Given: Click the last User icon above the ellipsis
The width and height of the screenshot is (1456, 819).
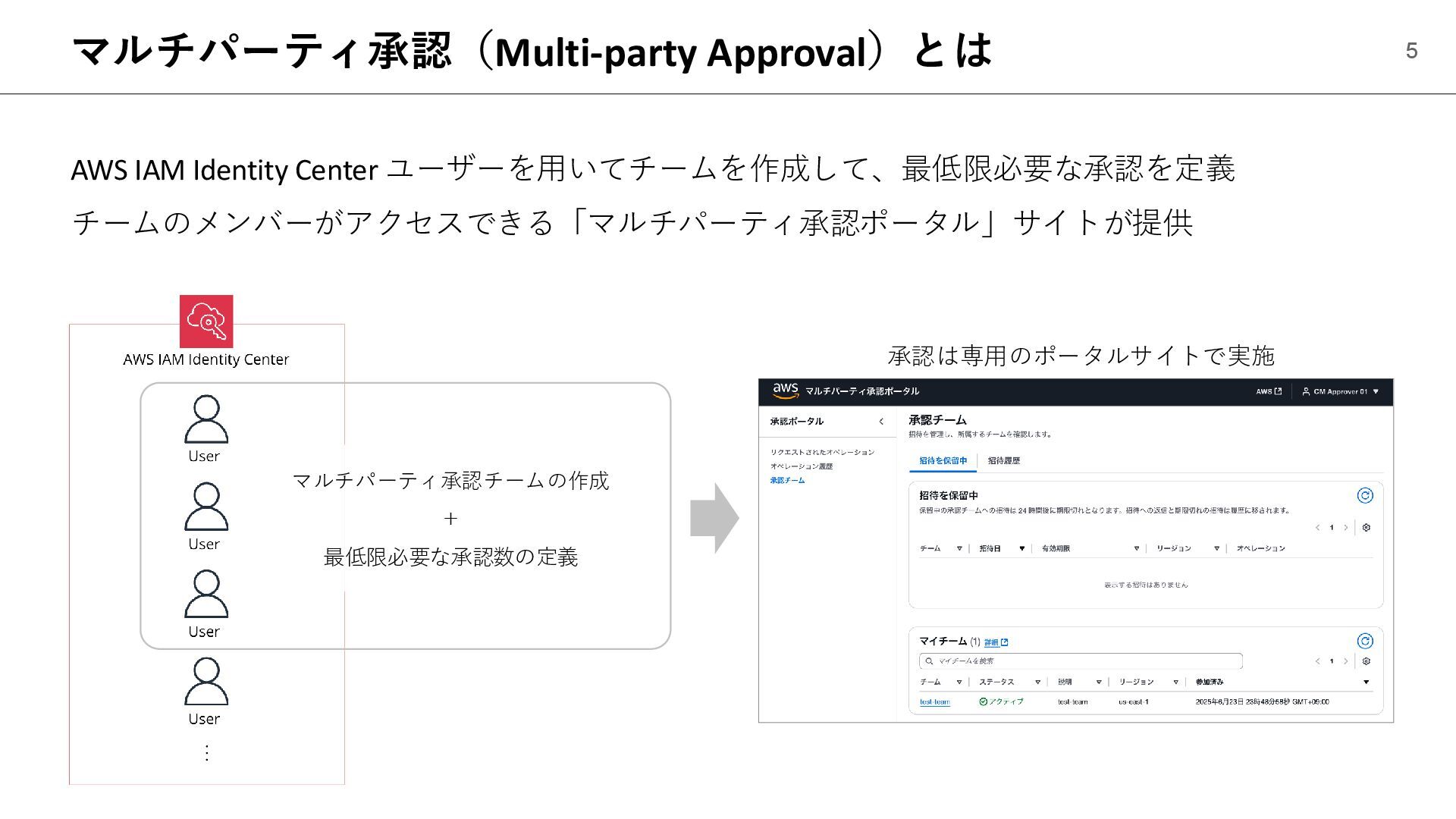Looking at the screenshot, I should (x=206, y=682).
